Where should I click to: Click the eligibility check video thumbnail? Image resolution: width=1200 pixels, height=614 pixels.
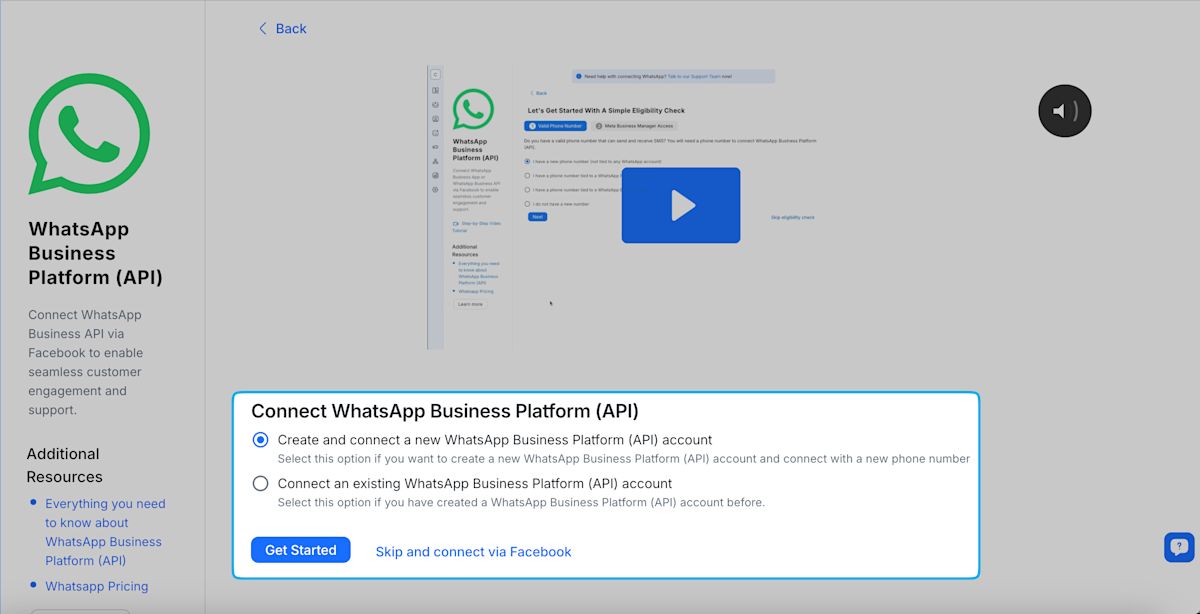click(681, 204)
